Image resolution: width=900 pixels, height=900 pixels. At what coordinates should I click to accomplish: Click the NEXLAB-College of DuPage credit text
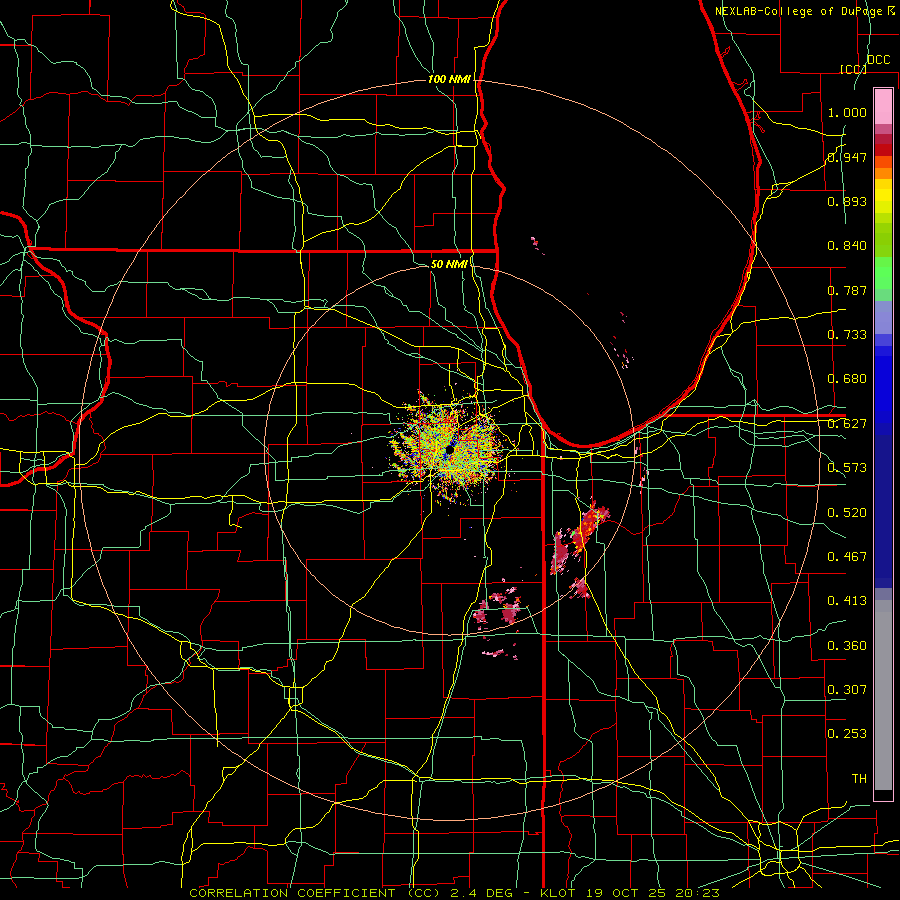pyautogui.click(x=804, y=11)
